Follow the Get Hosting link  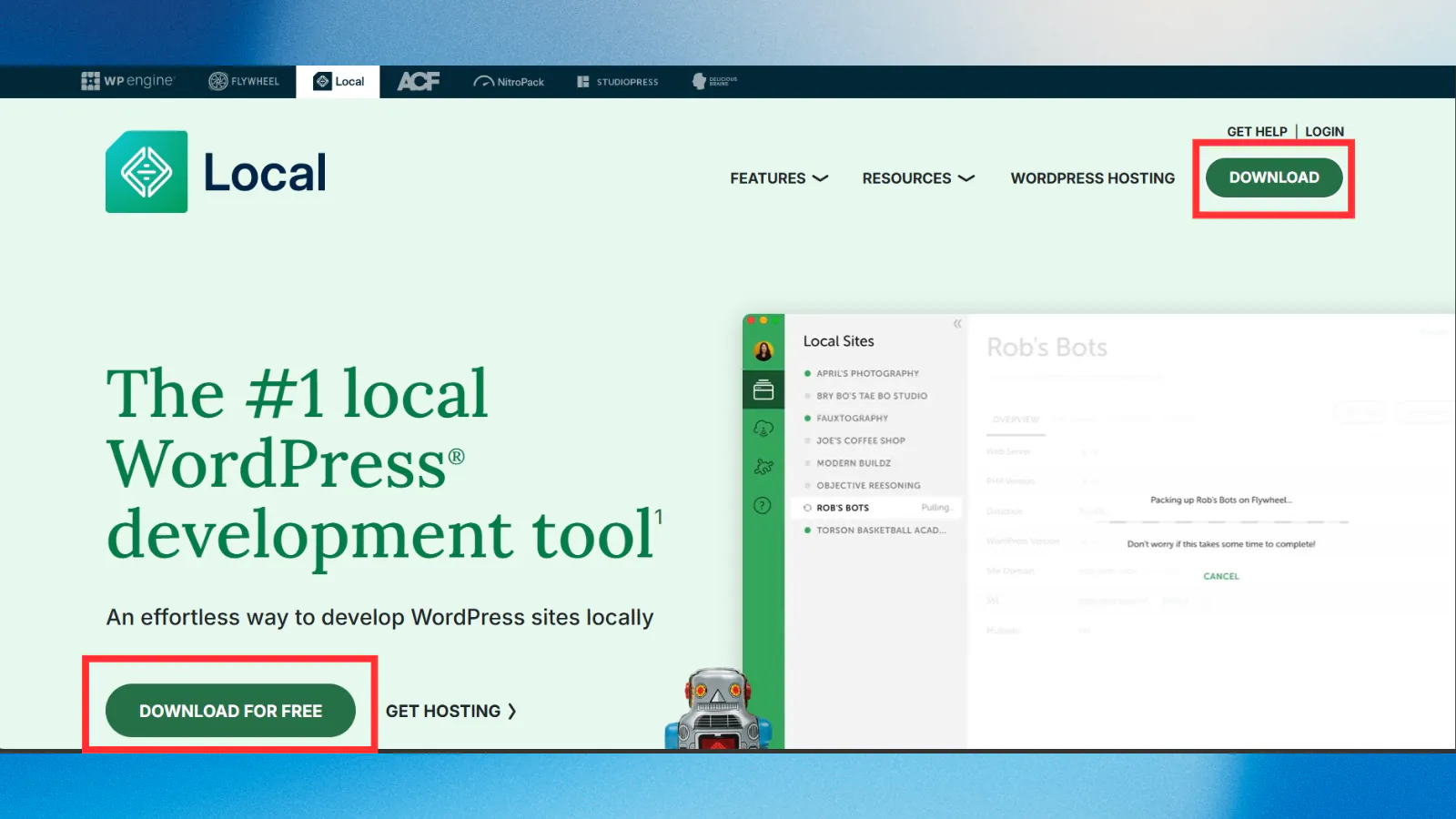pyautogui.click(x=450, y=711)
